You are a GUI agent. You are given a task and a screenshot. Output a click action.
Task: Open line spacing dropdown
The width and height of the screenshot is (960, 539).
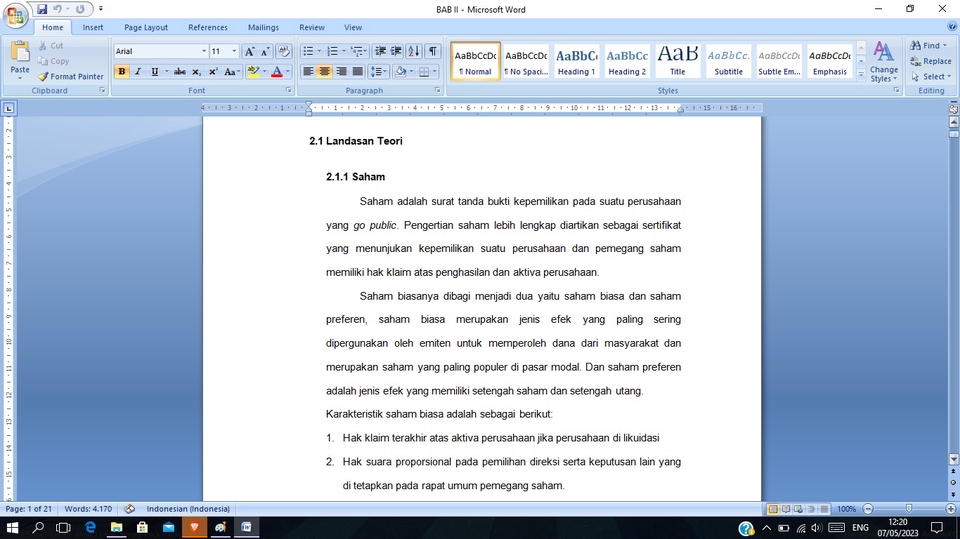(379, 72)
